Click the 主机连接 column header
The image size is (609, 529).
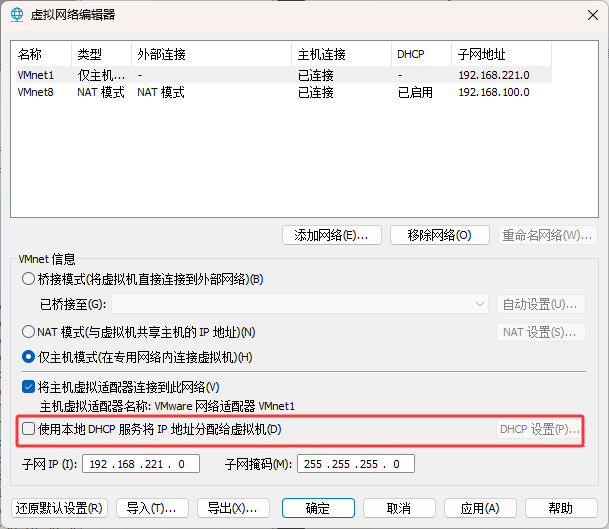(341, 54)
